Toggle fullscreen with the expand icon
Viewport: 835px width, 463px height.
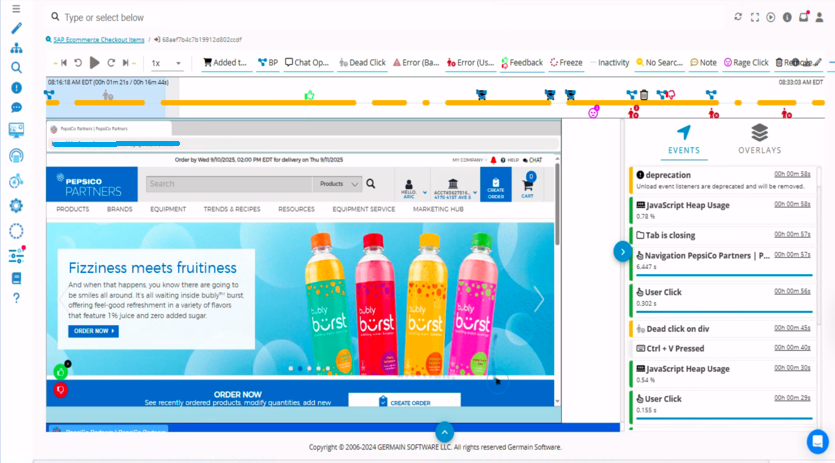[755, 17]
